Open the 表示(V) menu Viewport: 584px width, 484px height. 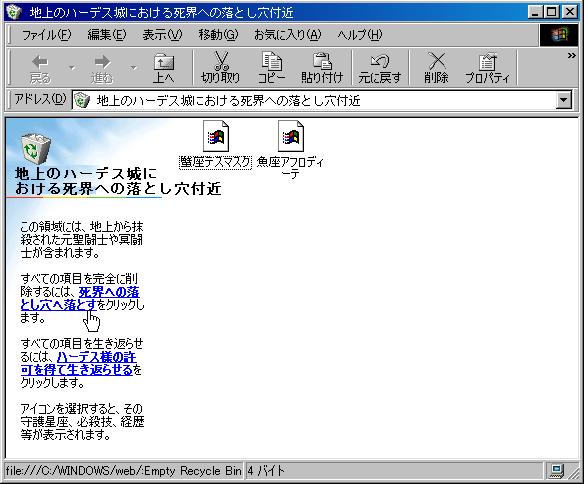(162, 35)
